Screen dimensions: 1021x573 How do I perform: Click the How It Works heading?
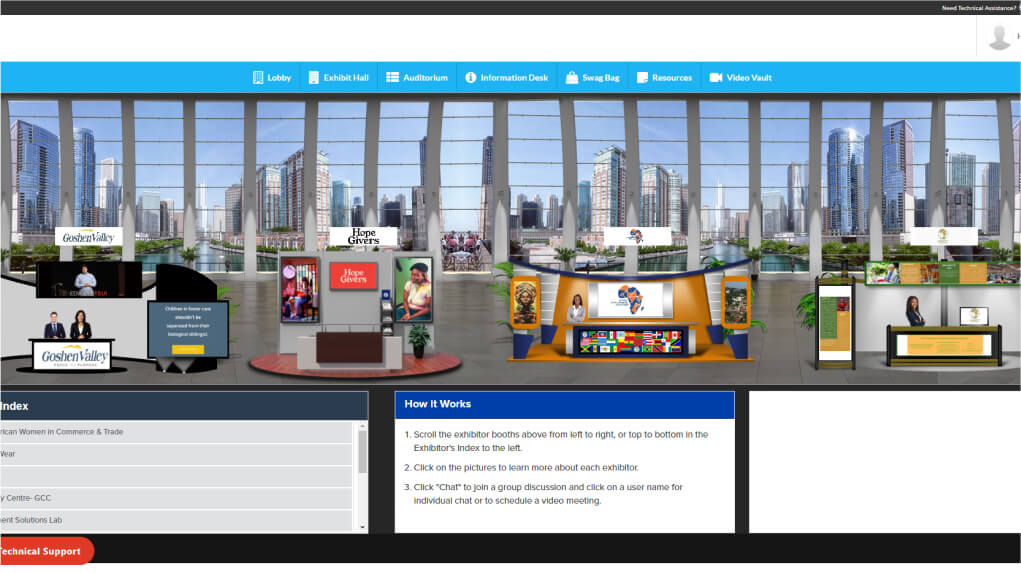[438, 404]
